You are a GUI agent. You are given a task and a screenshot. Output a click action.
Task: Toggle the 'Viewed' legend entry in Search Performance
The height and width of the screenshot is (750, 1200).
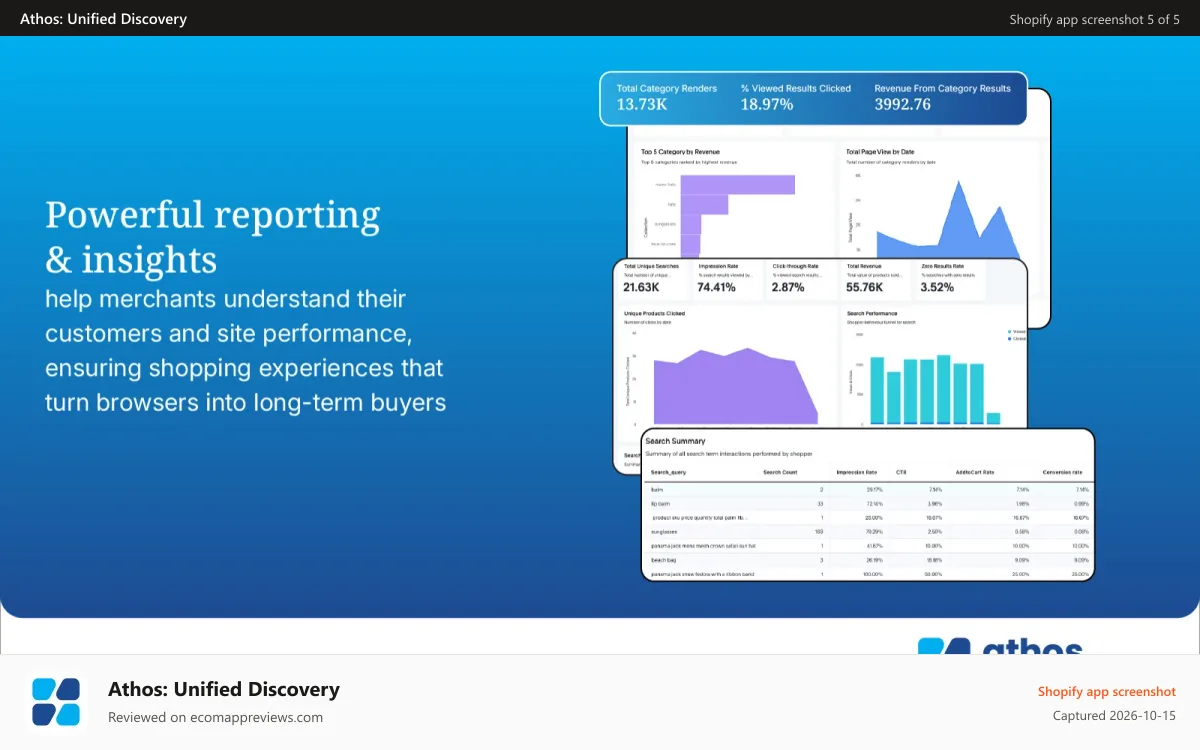(1015, 331)
